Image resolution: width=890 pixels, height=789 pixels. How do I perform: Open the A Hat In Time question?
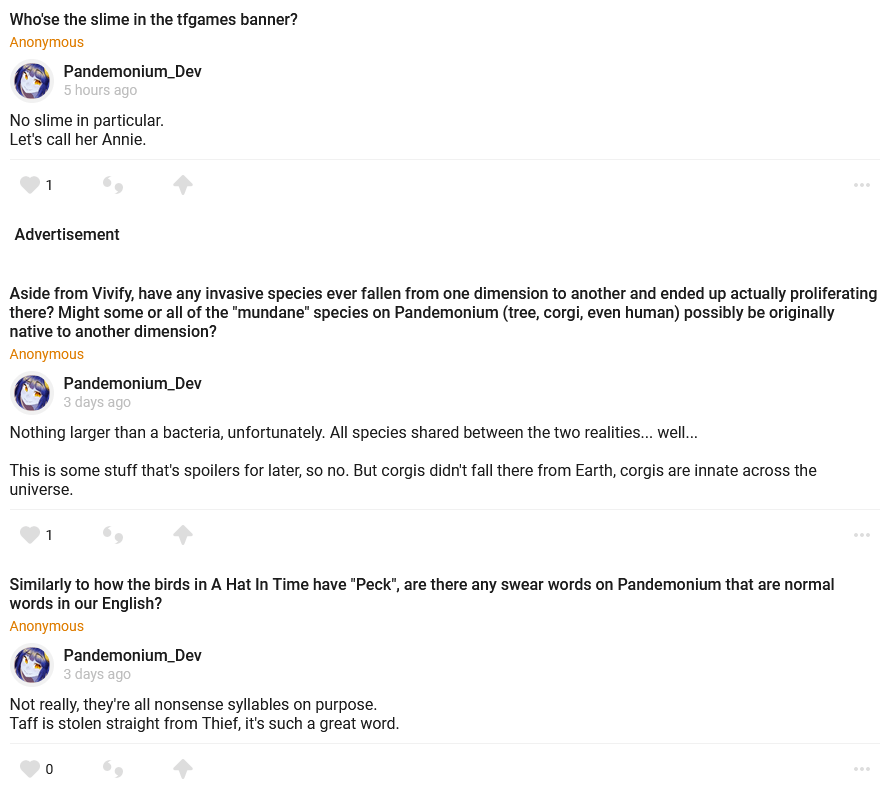[421, 594]
